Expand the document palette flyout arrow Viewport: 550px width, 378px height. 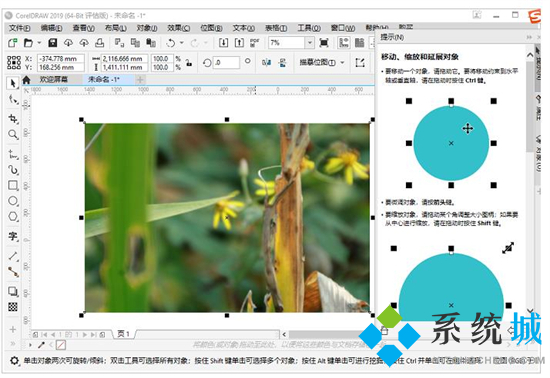[x=31, y=345]
